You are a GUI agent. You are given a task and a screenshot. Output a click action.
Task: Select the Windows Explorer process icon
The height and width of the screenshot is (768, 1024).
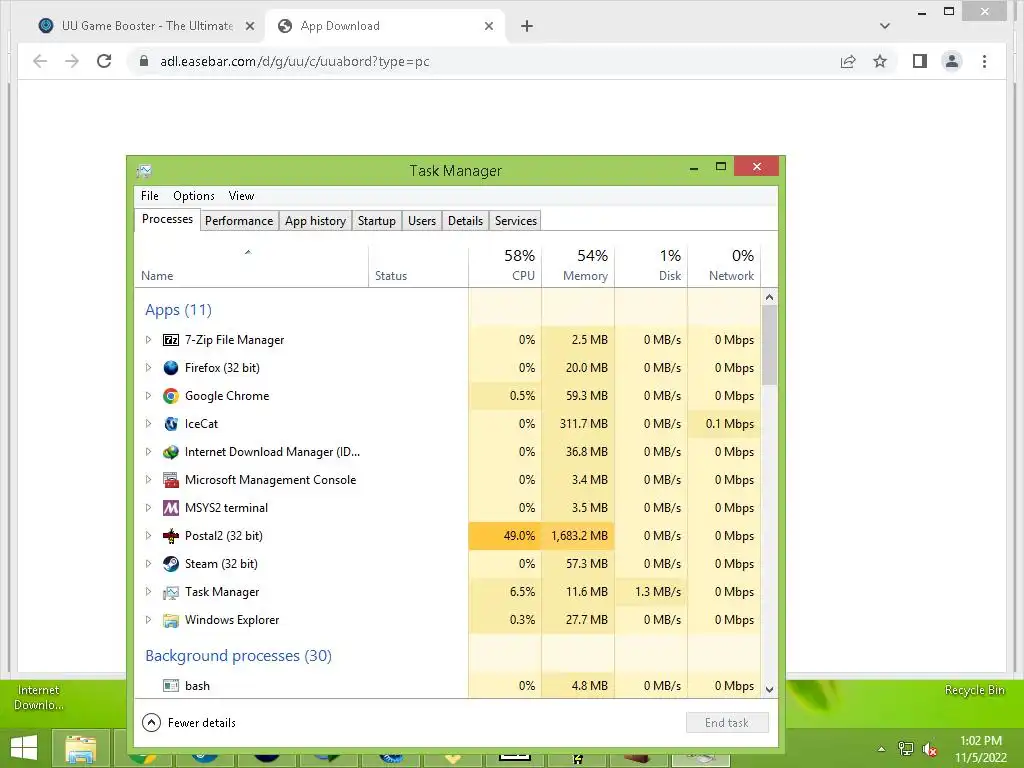pyautogui.click(x=170, y=620)
